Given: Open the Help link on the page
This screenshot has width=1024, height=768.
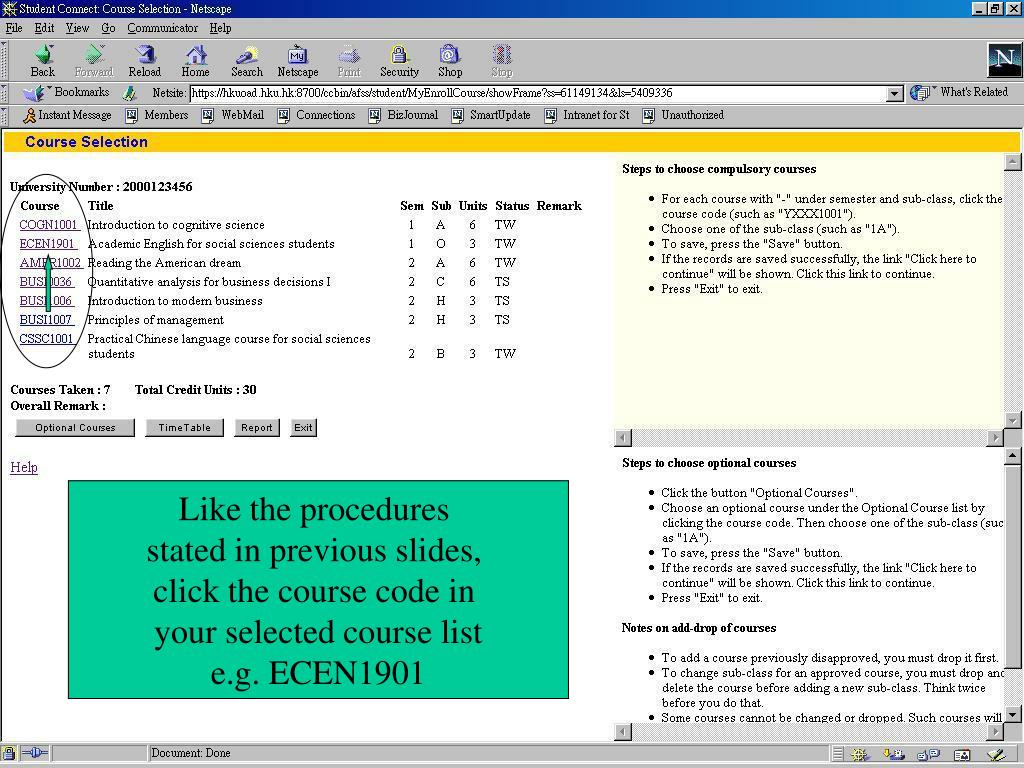Looking at the screenshot, I should point(24,468).
